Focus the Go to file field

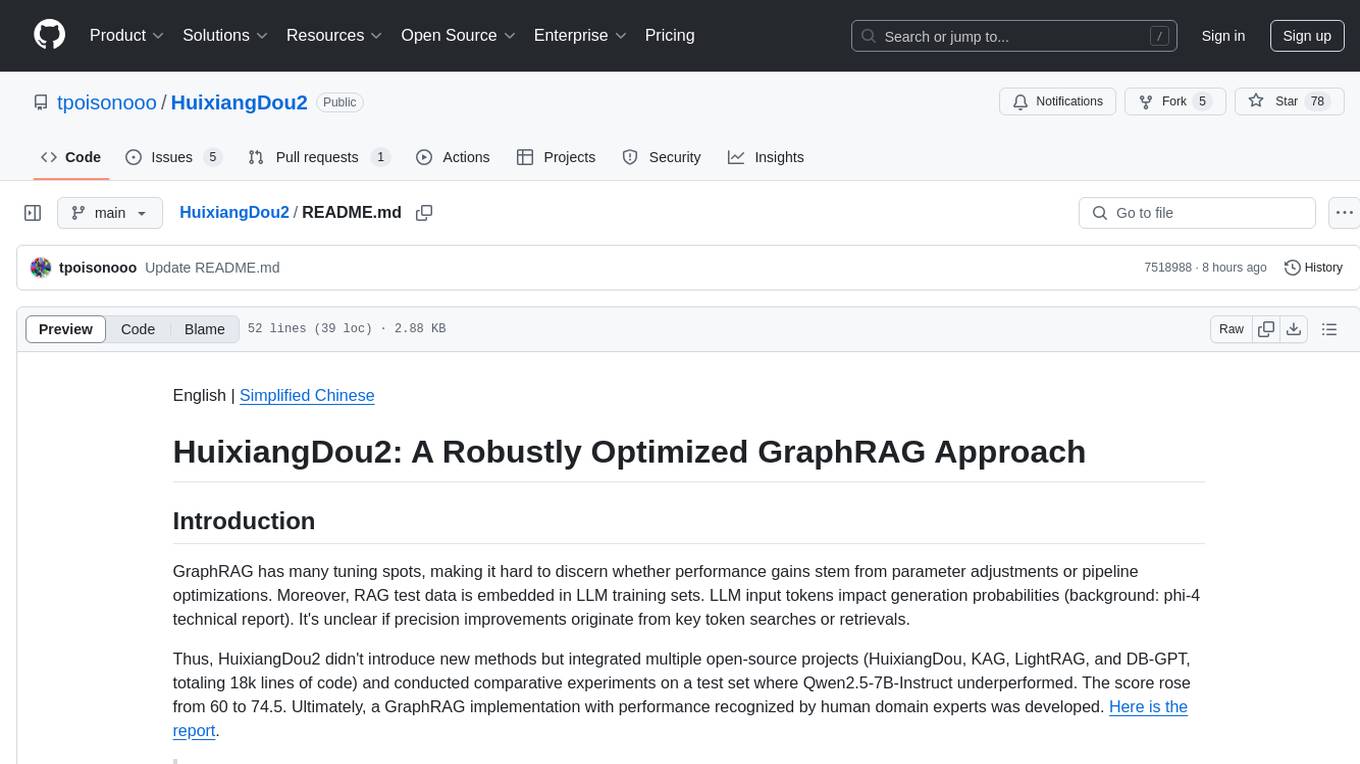[1197, 213]
